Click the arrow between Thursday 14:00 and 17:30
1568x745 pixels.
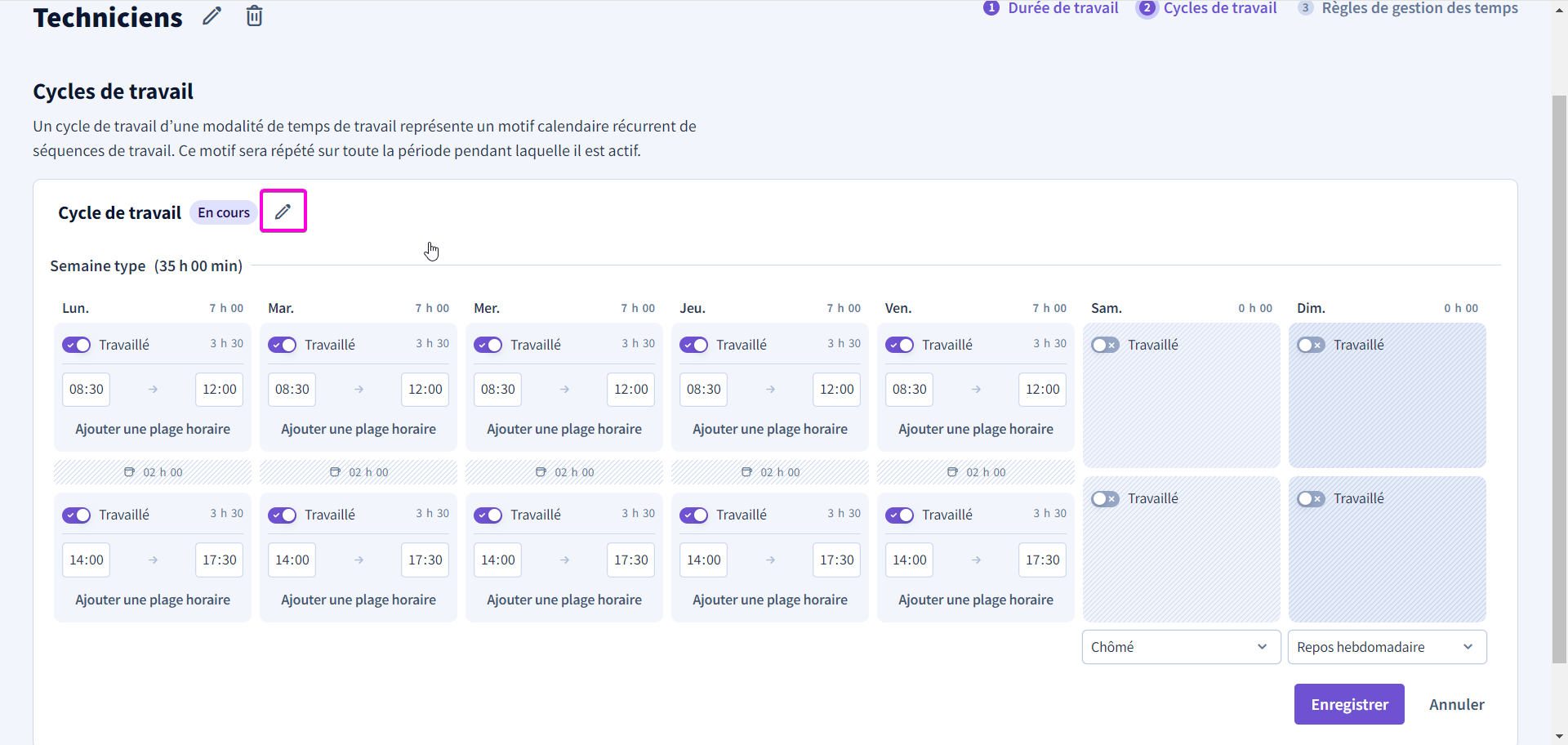770,560
